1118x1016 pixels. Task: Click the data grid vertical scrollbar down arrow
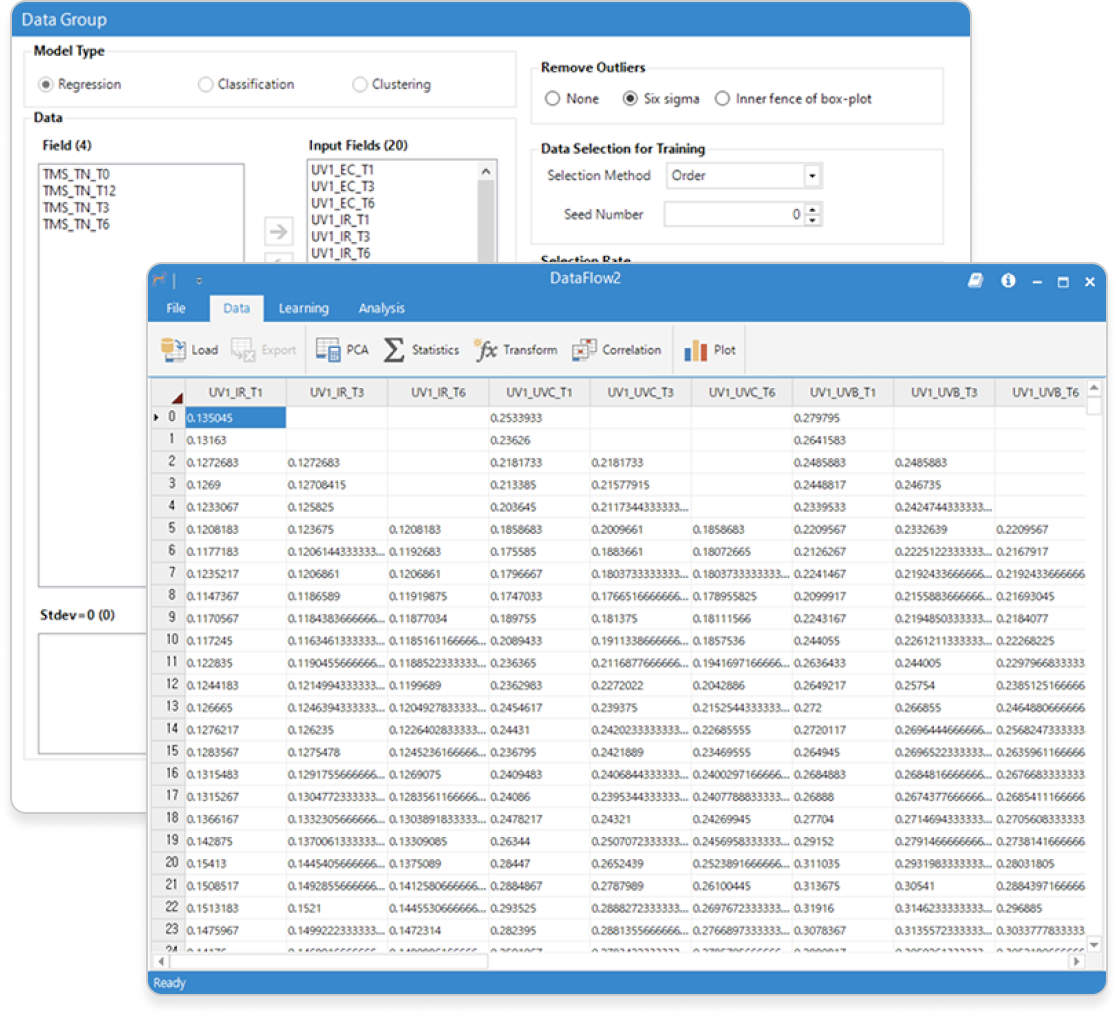pos(1094,944)
